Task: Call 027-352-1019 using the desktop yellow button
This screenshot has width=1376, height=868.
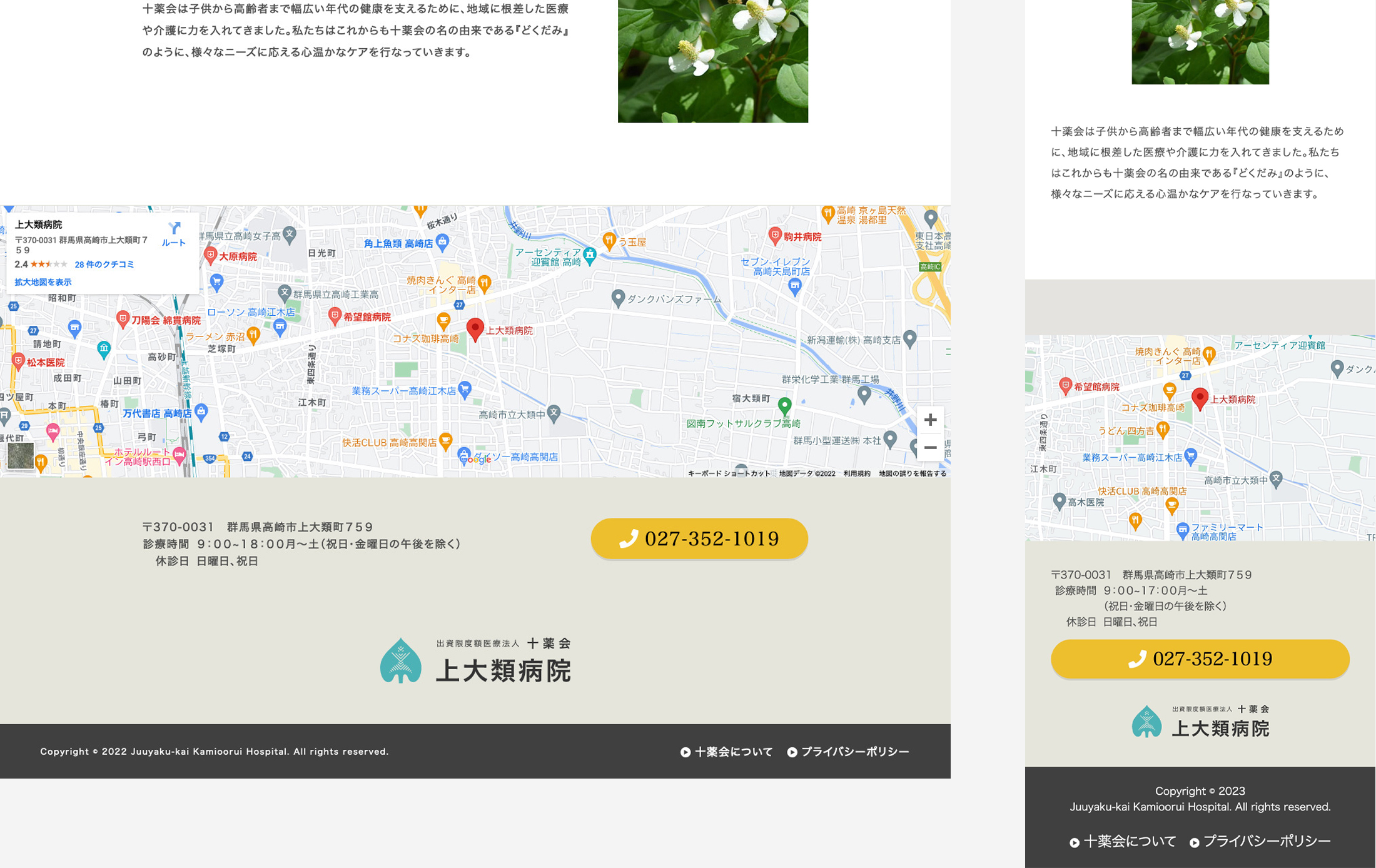Action: point(699,538)
